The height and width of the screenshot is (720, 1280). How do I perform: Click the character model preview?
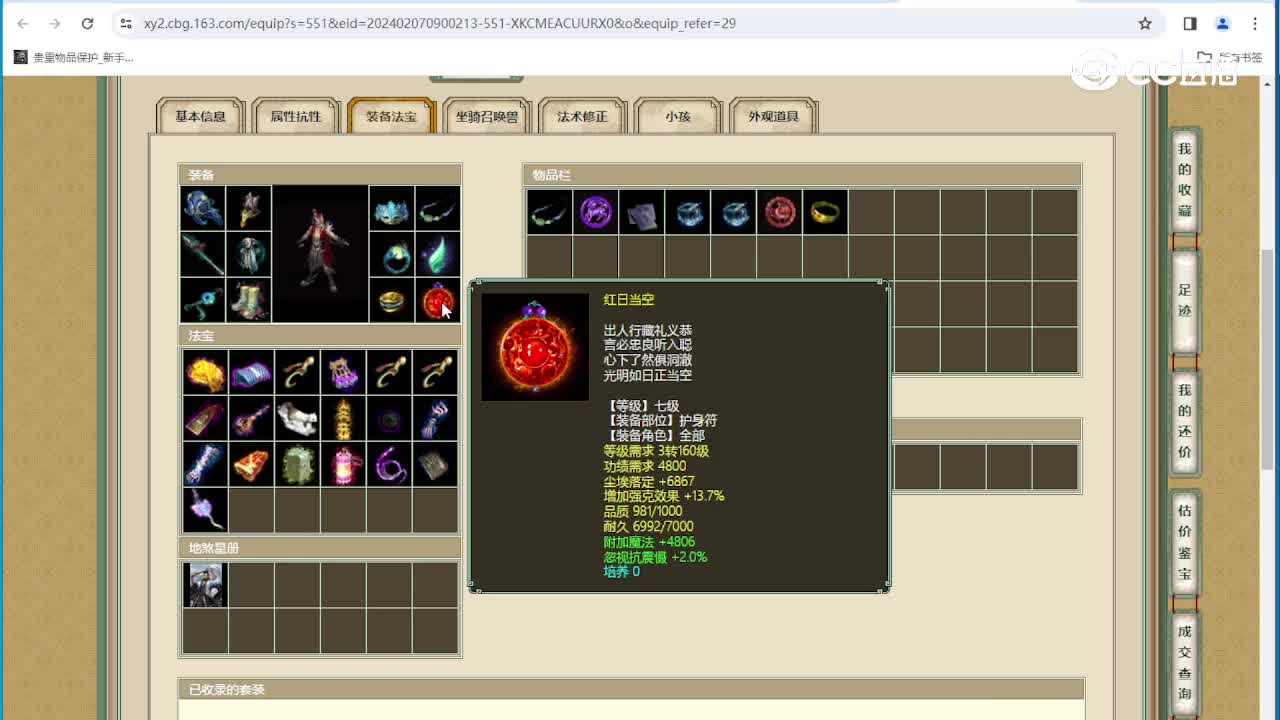click(x=320, y=254)
